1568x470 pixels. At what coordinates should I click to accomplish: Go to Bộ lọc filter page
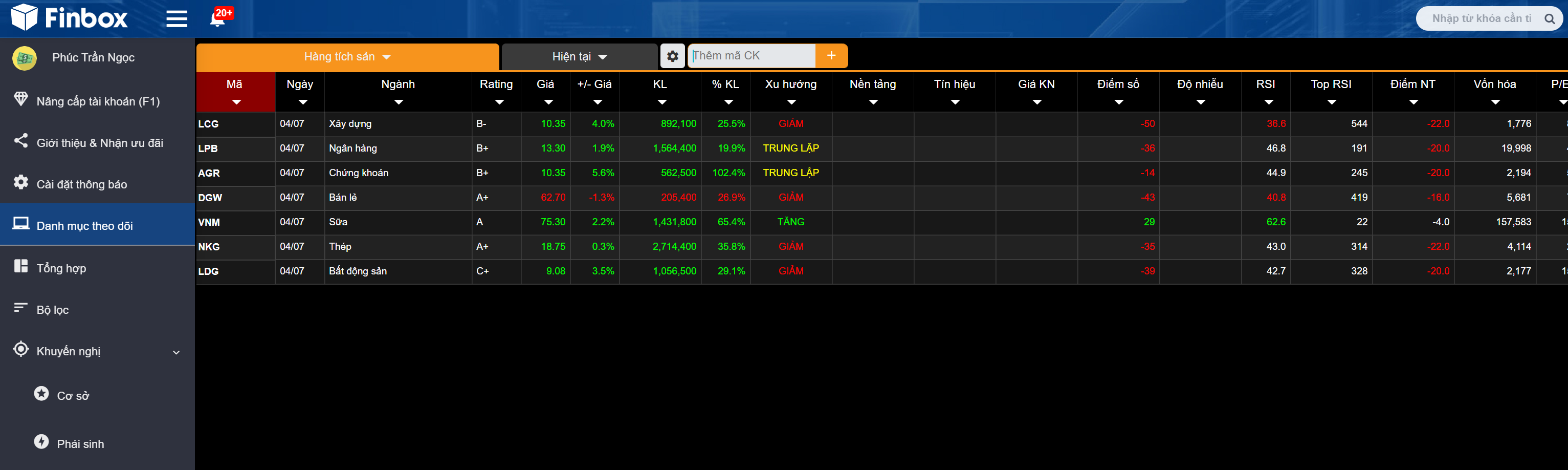52,310
